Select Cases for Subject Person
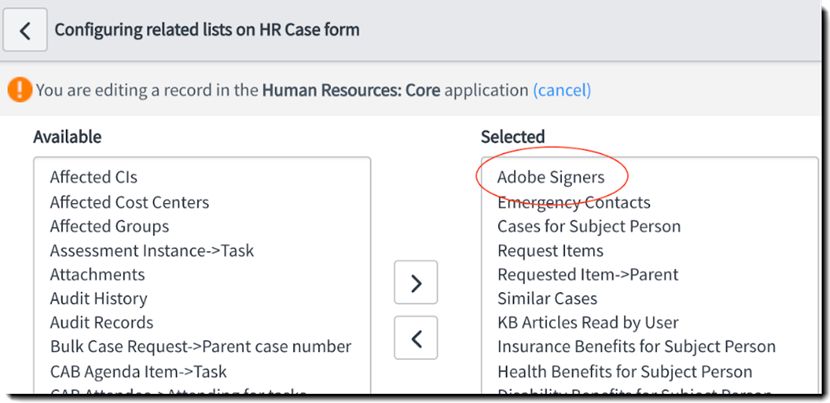This screenshot has height=403, width=830. [x=589, y=226]
